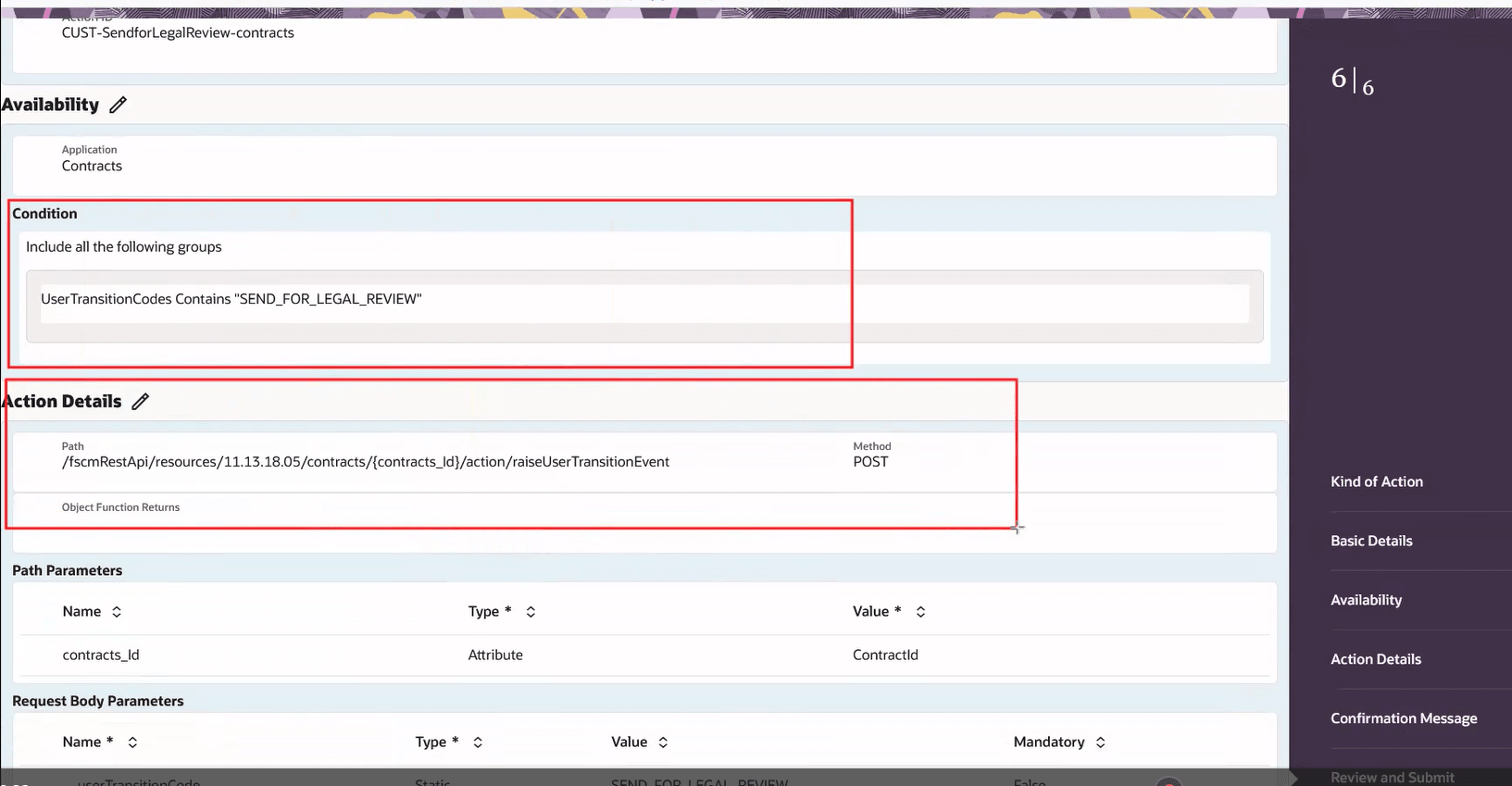1512x786 pixels.
Task: Select Action Details step in sidebar
Action: coord(1376,659)
